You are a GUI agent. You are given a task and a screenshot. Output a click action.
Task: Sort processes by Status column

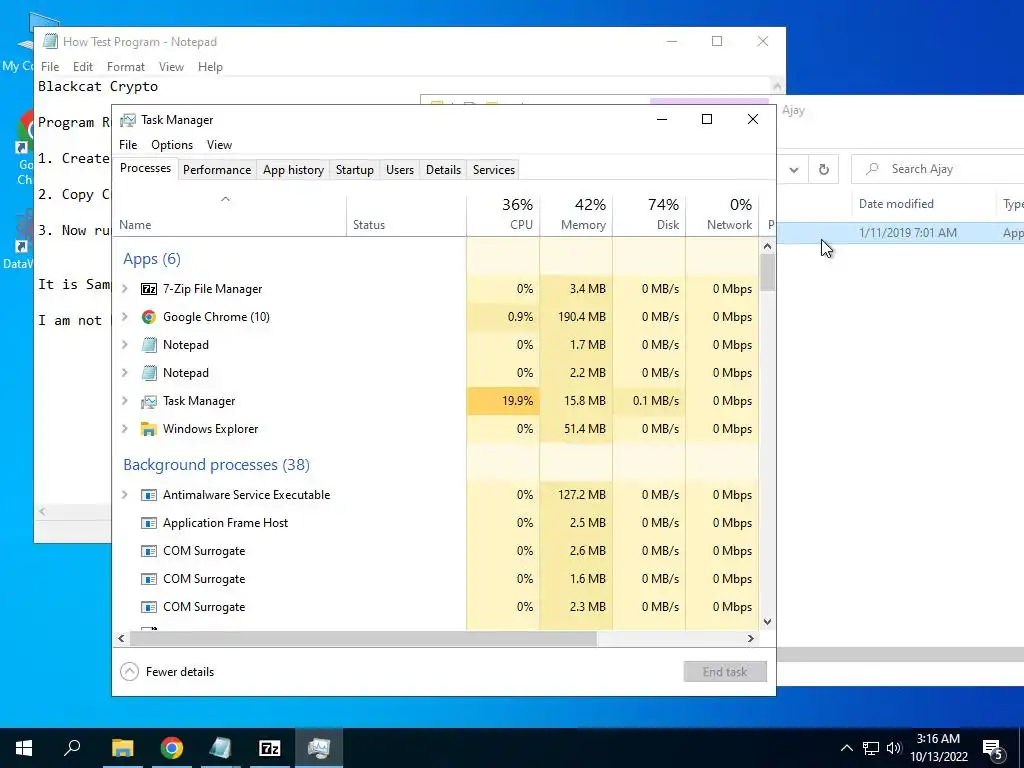(x=406, y=214)
